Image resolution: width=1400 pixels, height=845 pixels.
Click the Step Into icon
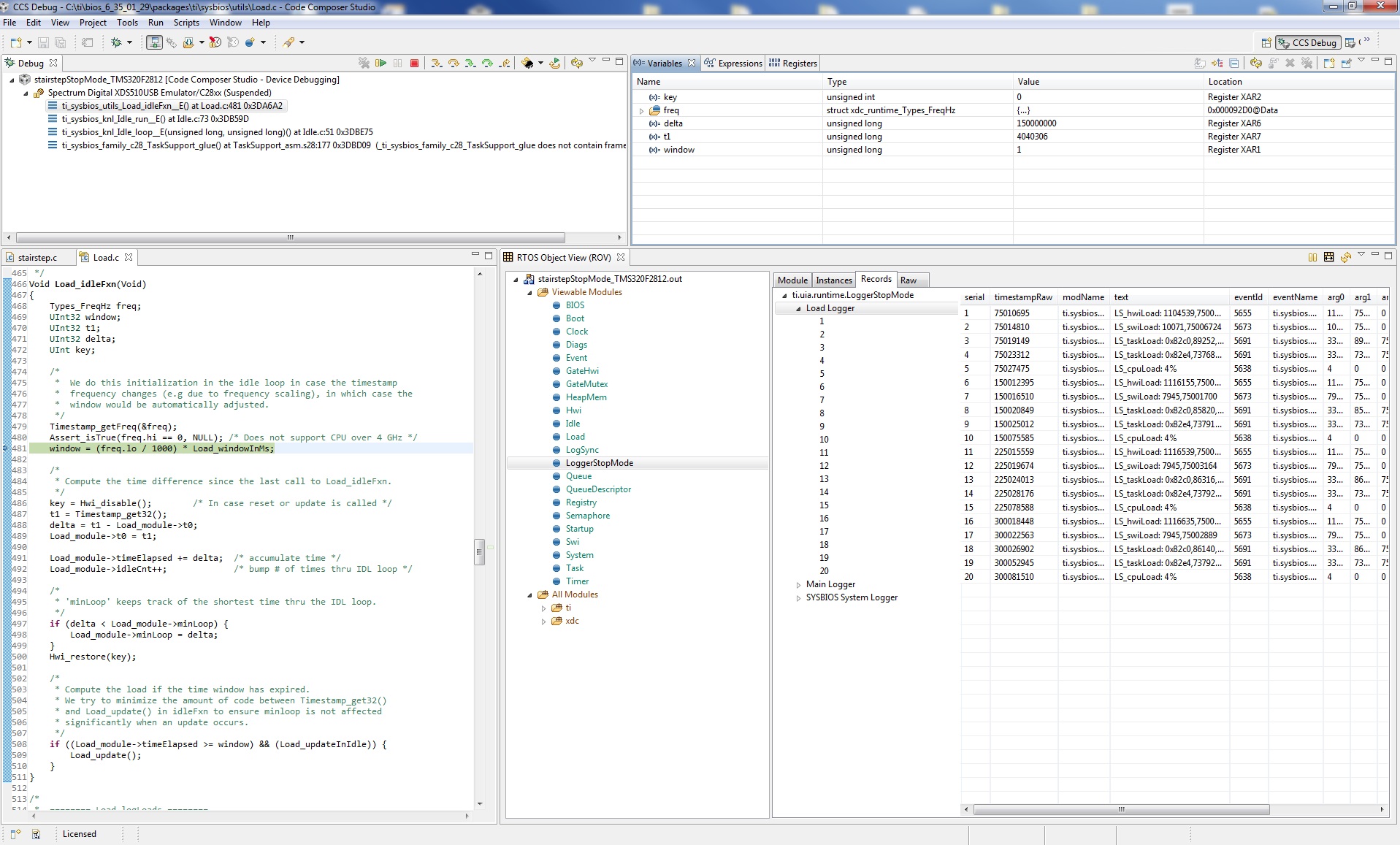pos(436,63)
